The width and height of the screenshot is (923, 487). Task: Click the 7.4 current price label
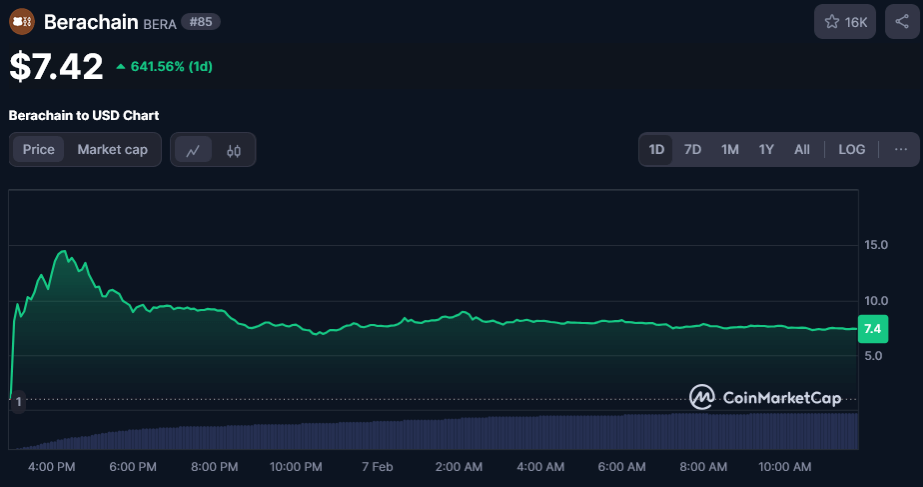pyautogui.click(x=871, y=329)
